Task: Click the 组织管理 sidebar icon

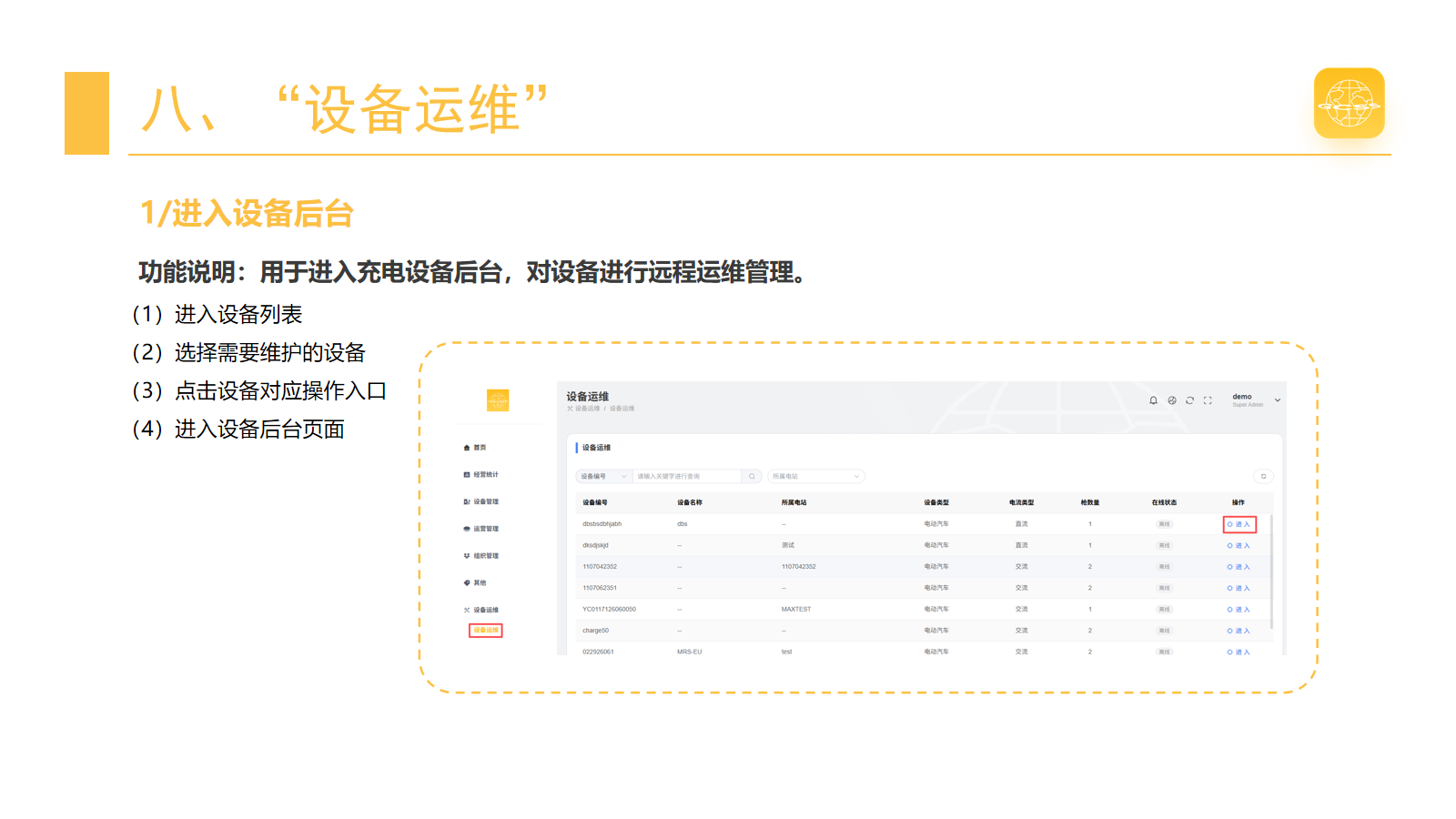Action: coord(467,556)
